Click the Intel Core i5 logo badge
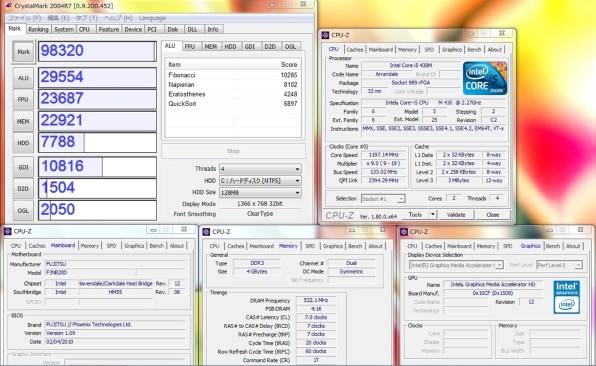This screenshot has height=366, width=596. (x=485, y=78)
